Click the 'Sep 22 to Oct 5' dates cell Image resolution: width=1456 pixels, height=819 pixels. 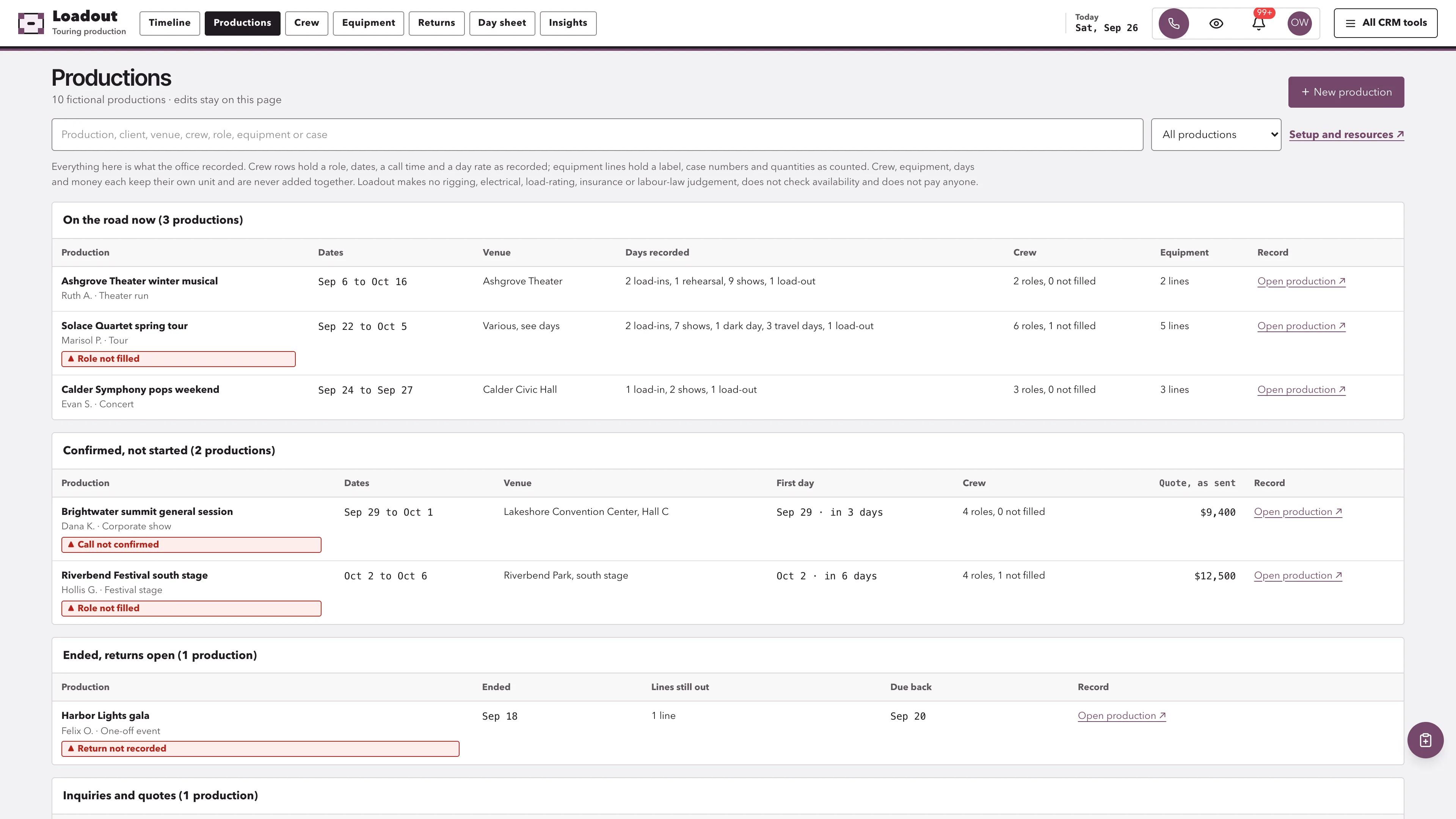(362, 327)
